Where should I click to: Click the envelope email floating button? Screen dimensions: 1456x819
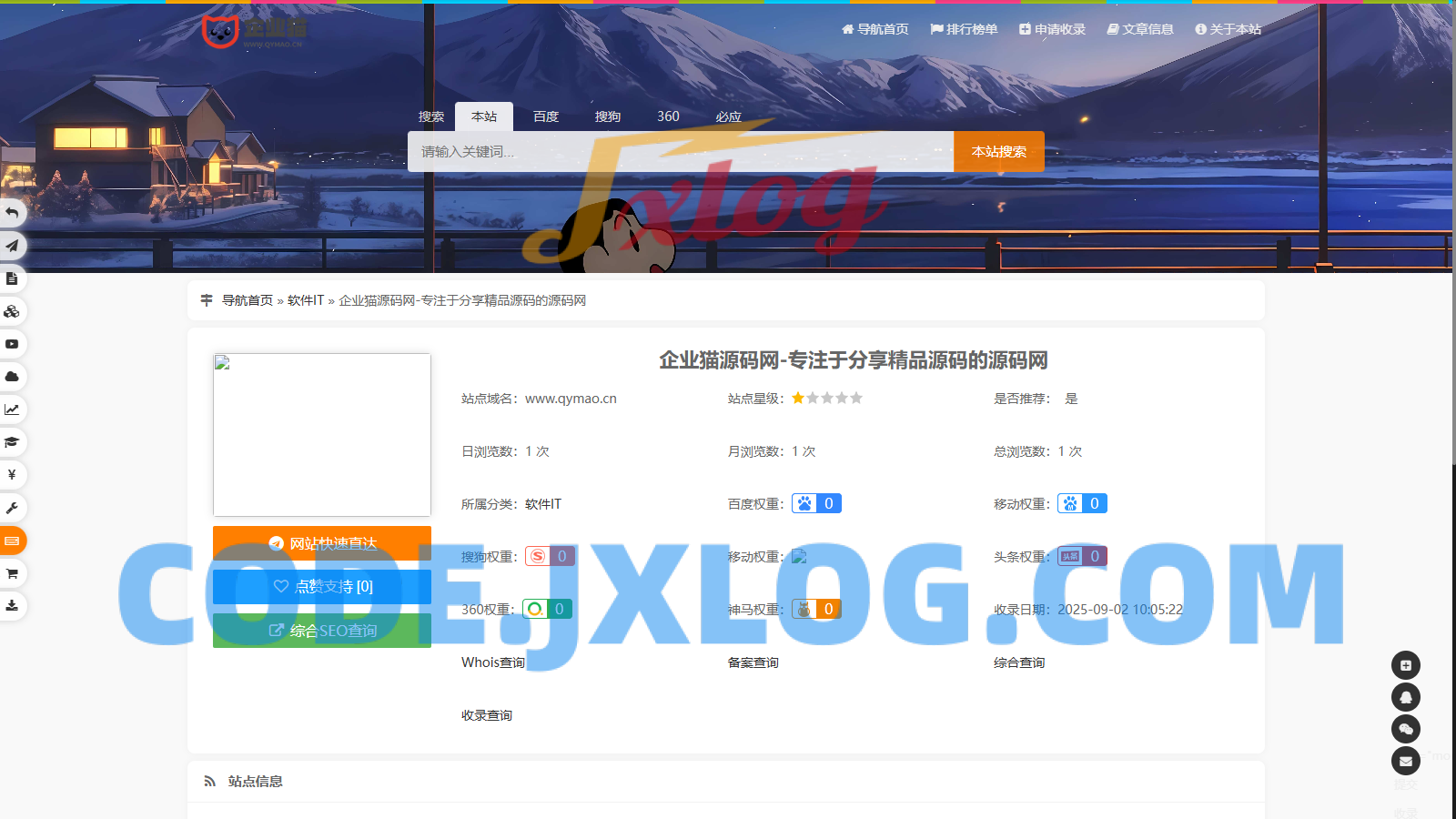coord(1405,761)
